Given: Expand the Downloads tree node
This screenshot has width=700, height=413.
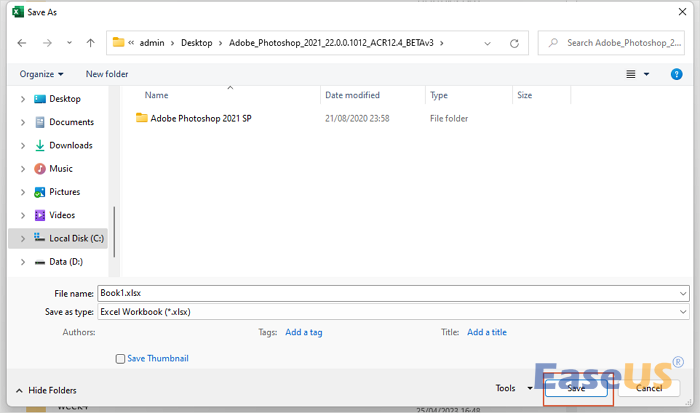Looking at the screenshot, I should pos(23,146).
